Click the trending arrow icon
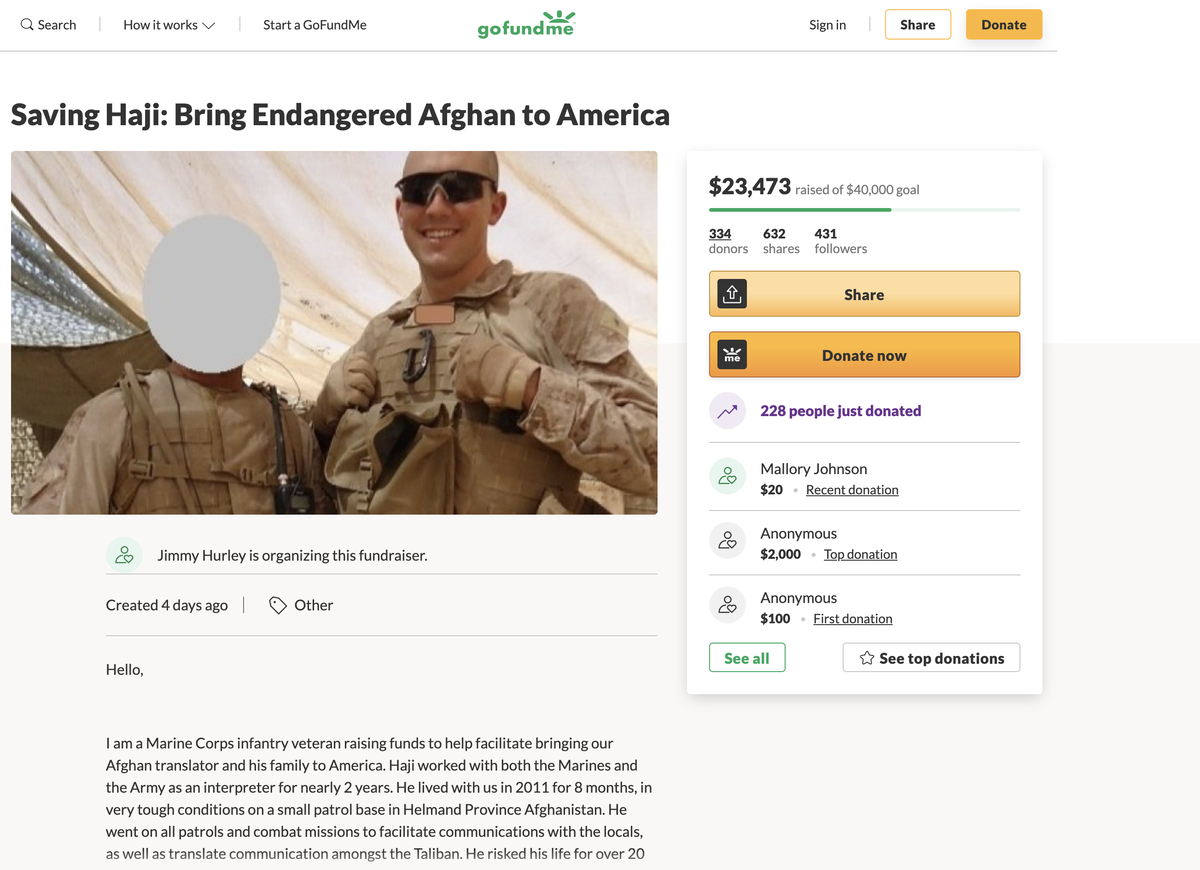1200x870 pixels. 727,411
